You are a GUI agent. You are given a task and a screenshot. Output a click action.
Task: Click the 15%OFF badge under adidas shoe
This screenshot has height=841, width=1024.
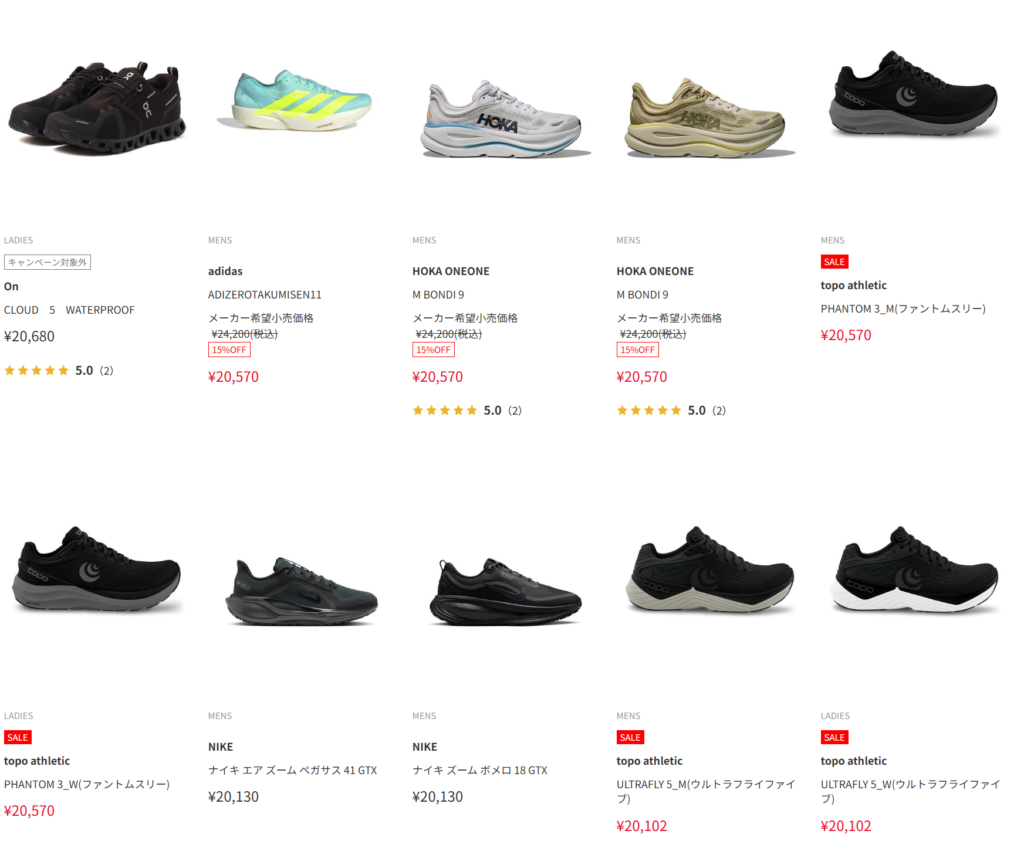(x=229, y=350)
